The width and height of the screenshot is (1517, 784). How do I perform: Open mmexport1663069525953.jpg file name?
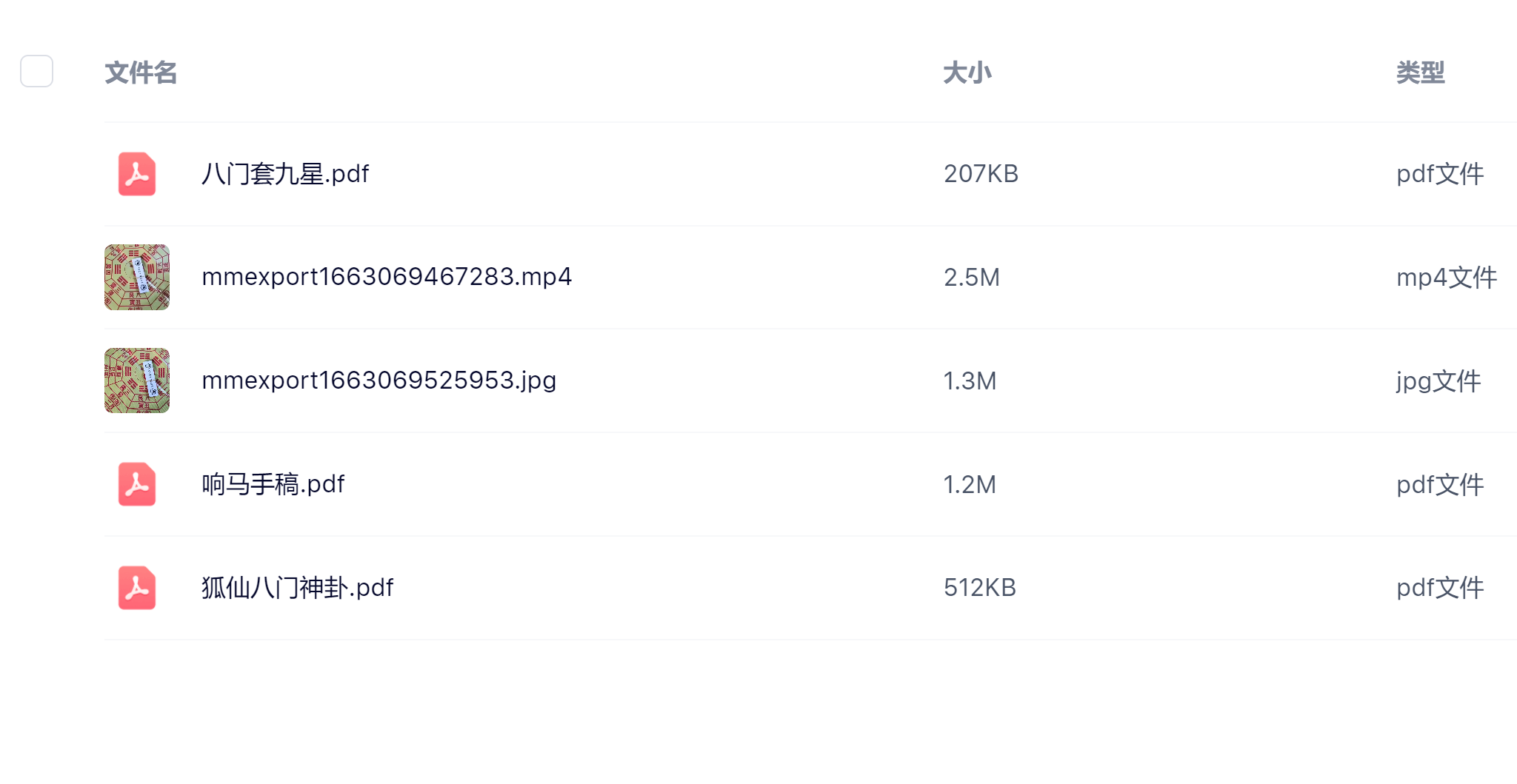click(379, 381)
